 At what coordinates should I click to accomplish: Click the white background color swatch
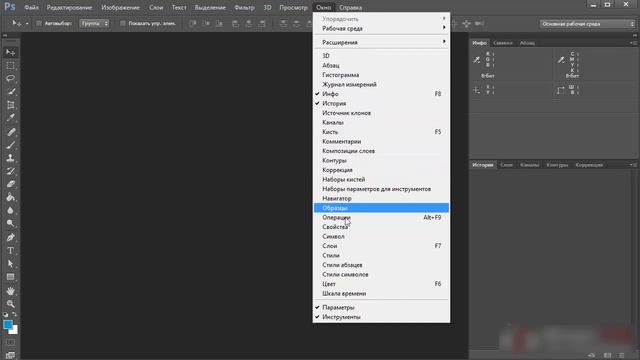[15, 331]
